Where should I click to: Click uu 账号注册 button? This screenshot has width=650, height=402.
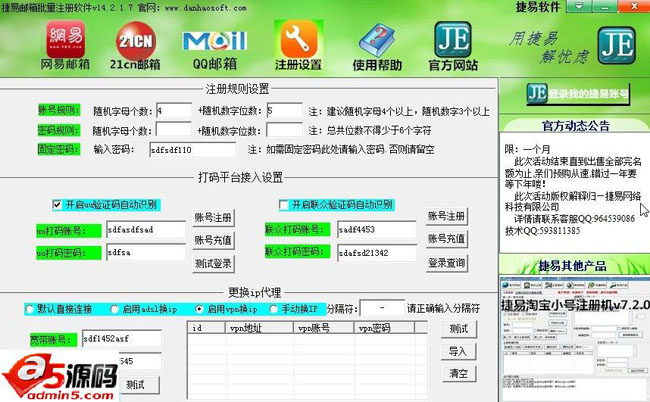pos(213,218)
